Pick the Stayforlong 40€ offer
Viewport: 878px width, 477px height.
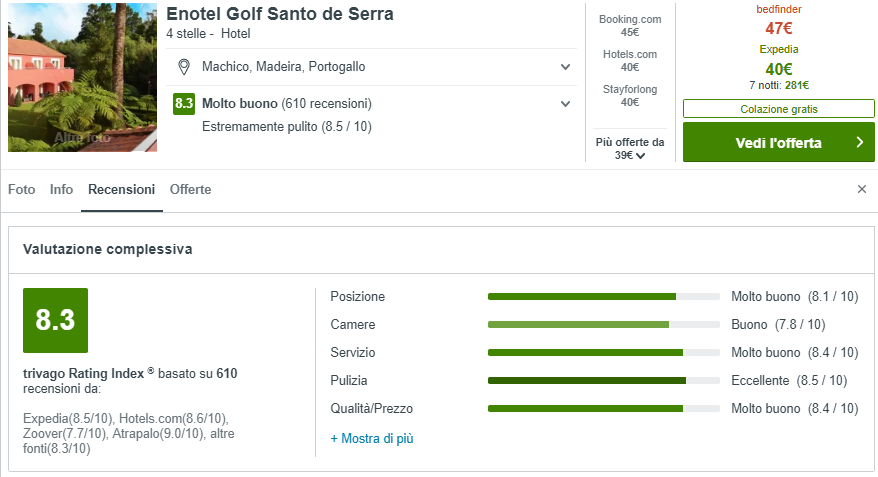(x=630, y=95)
